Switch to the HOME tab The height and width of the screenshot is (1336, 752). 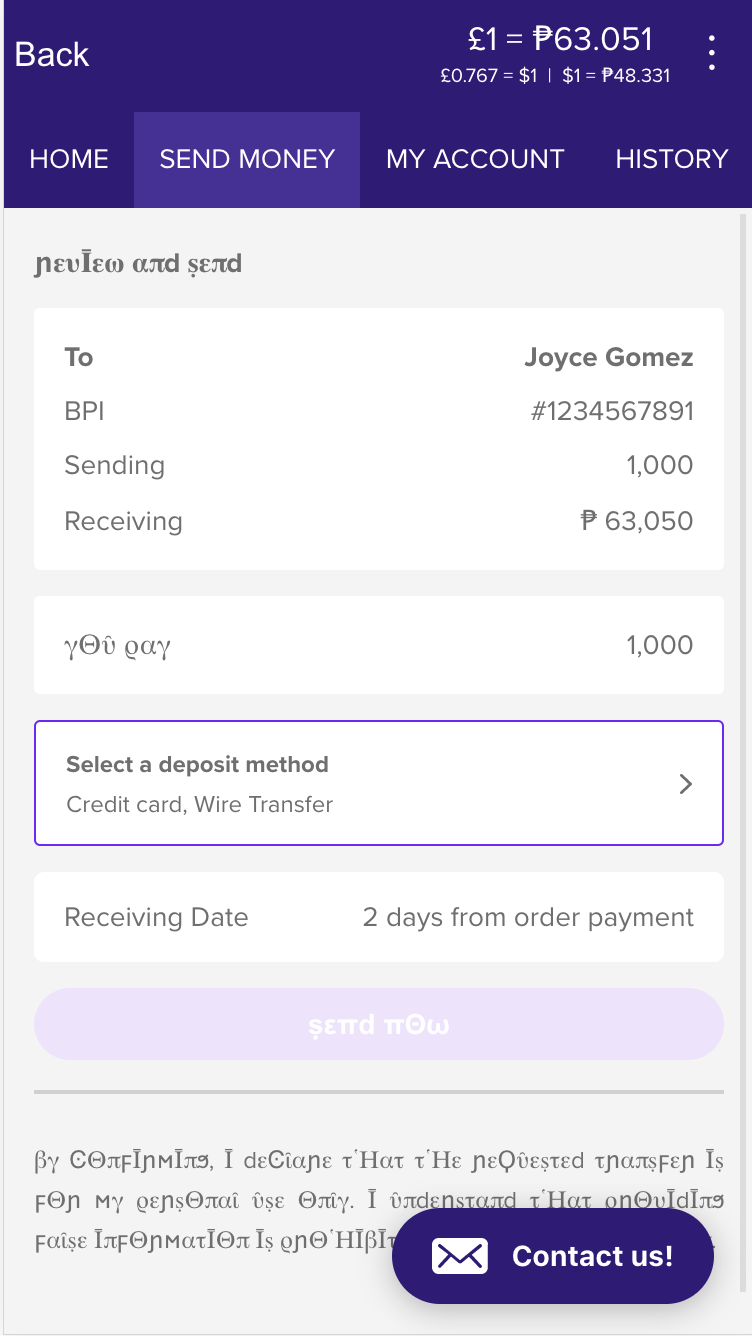click(x=69, y=159)
